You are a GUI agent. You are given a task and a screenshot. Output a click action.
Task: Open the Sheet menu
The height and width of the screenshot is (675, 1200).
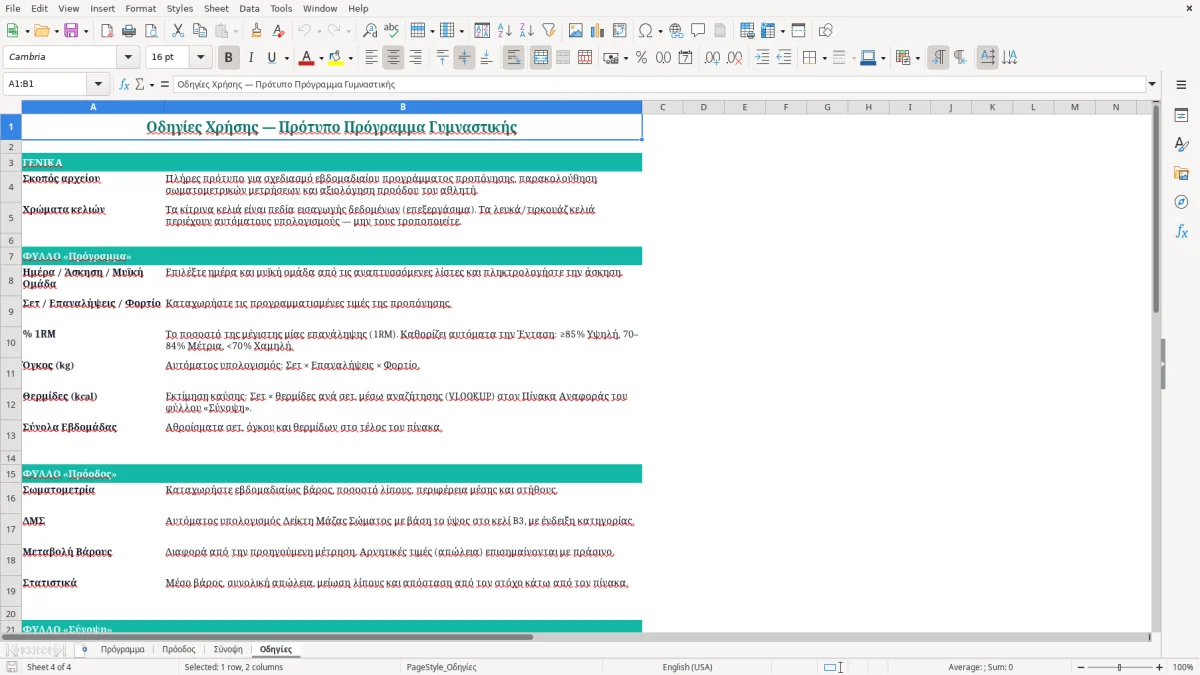(x=216, y=8)
